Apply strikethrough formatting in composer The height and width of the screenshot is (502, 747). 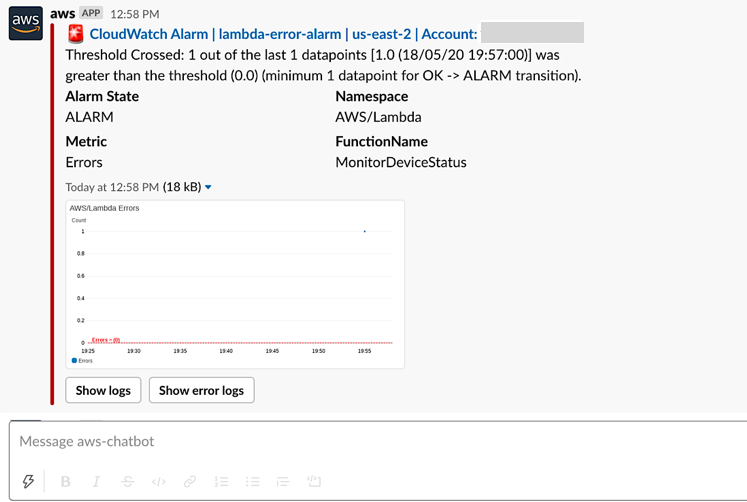point(127,482)
